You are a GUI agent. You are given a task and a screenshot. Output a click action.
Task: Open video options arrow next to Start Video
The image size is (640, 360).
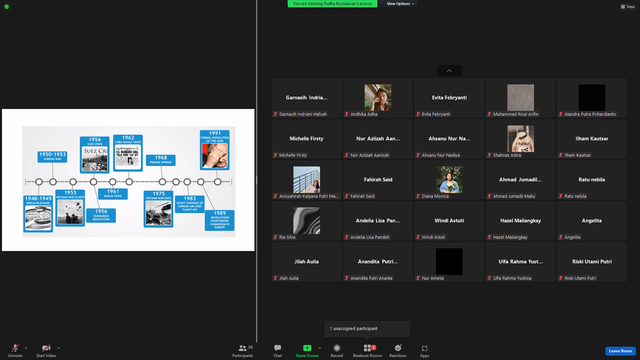[58, 348]
